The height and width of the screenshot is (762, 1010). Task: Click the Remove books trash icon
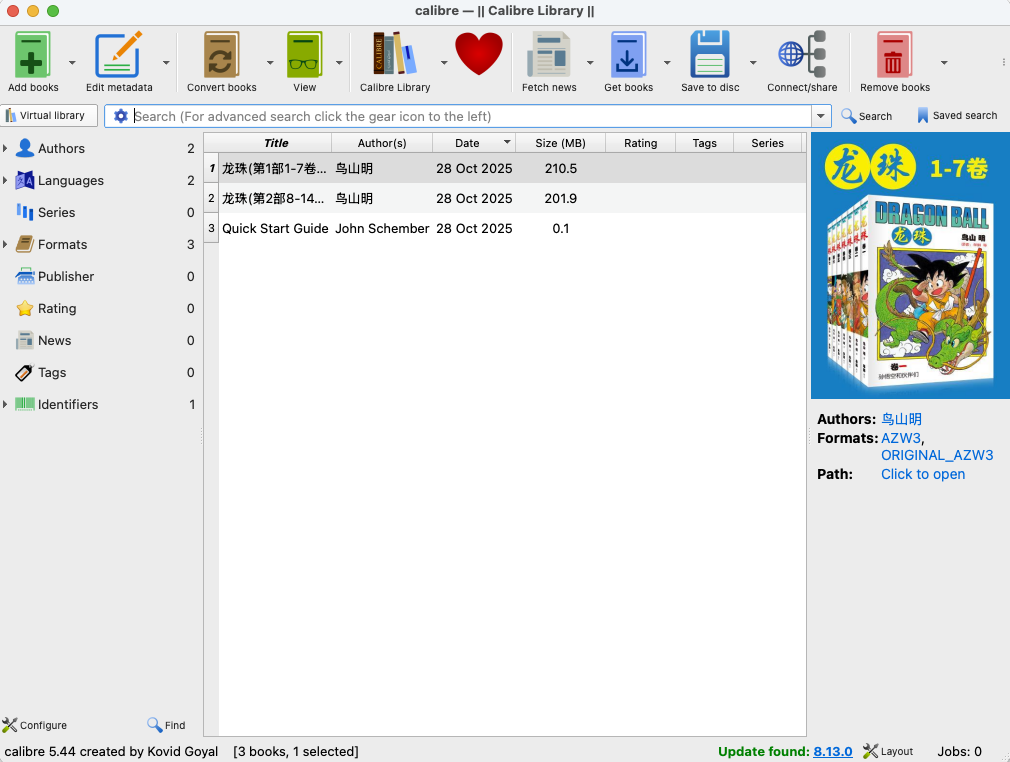pos(894,56)
